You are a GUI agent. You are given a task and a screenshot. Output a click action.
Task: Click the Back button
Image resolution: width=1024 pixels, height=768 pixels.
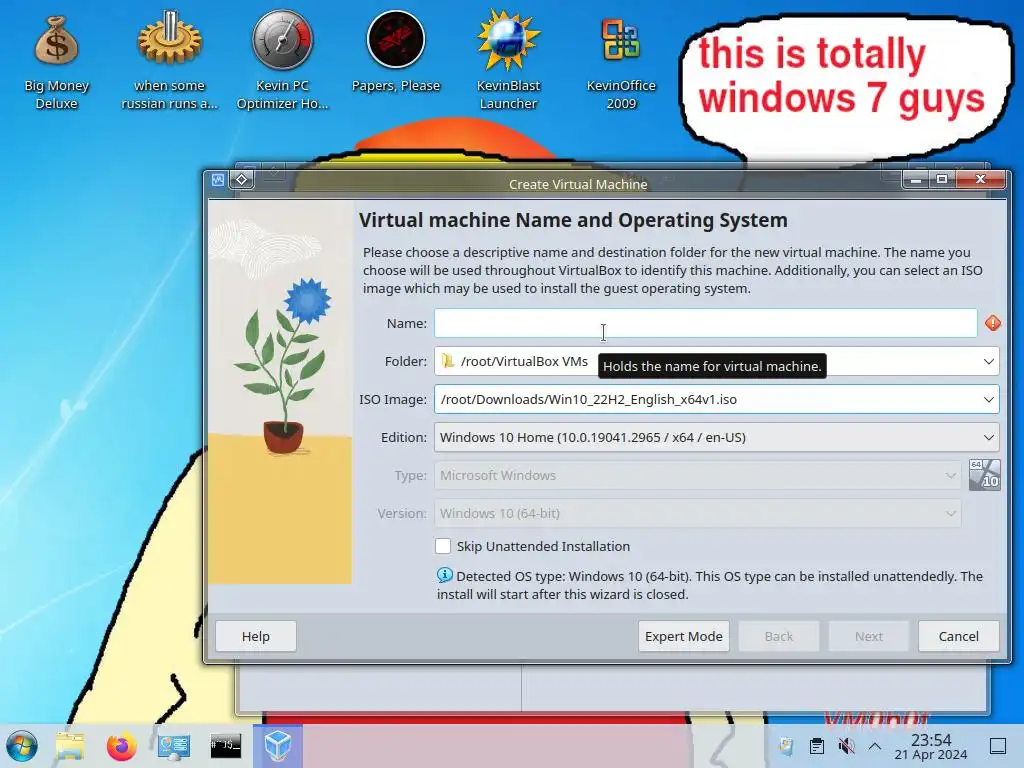pyautogui.click(x=778, y=636)
